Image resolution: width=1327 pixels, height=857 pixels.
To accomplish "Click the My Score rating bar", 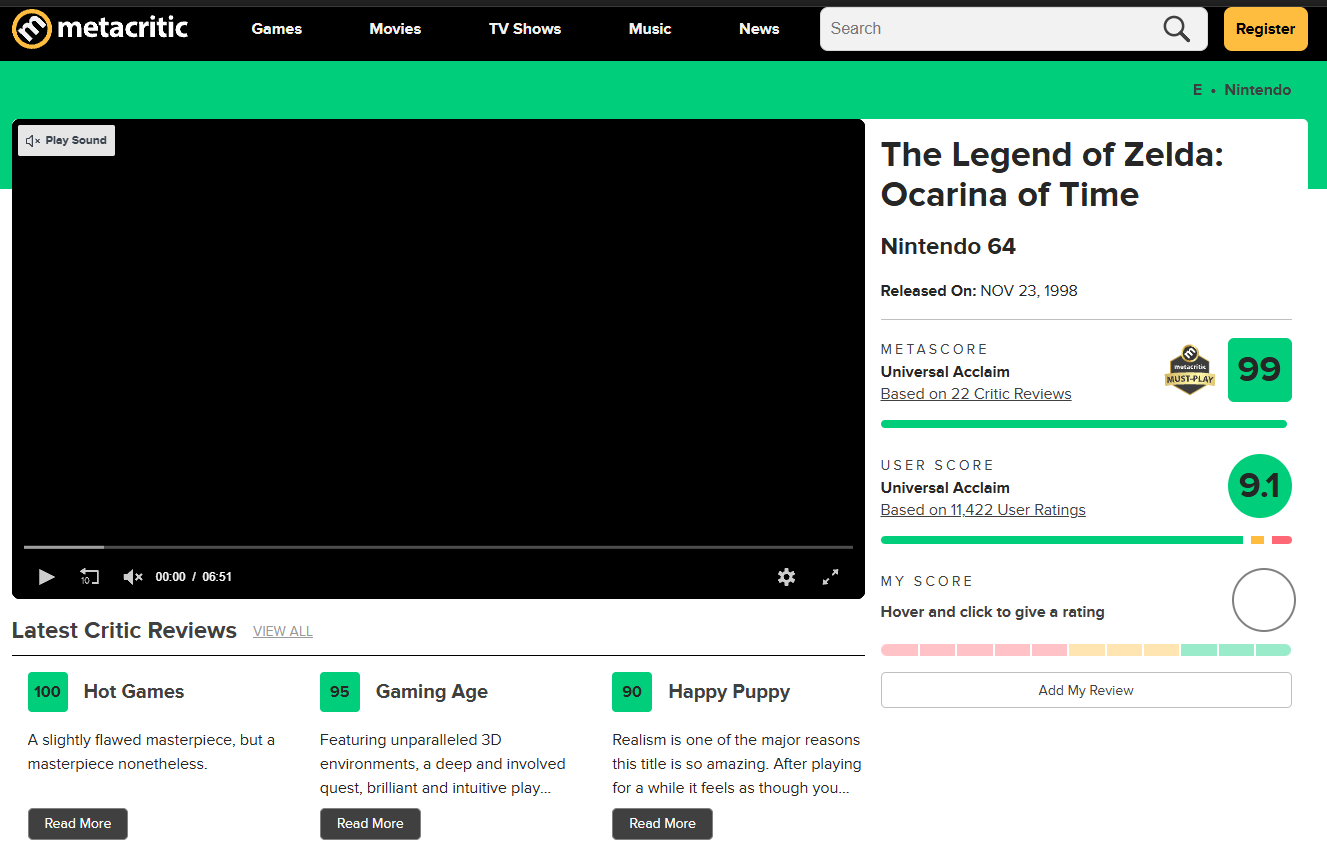I will point(1086,650).
